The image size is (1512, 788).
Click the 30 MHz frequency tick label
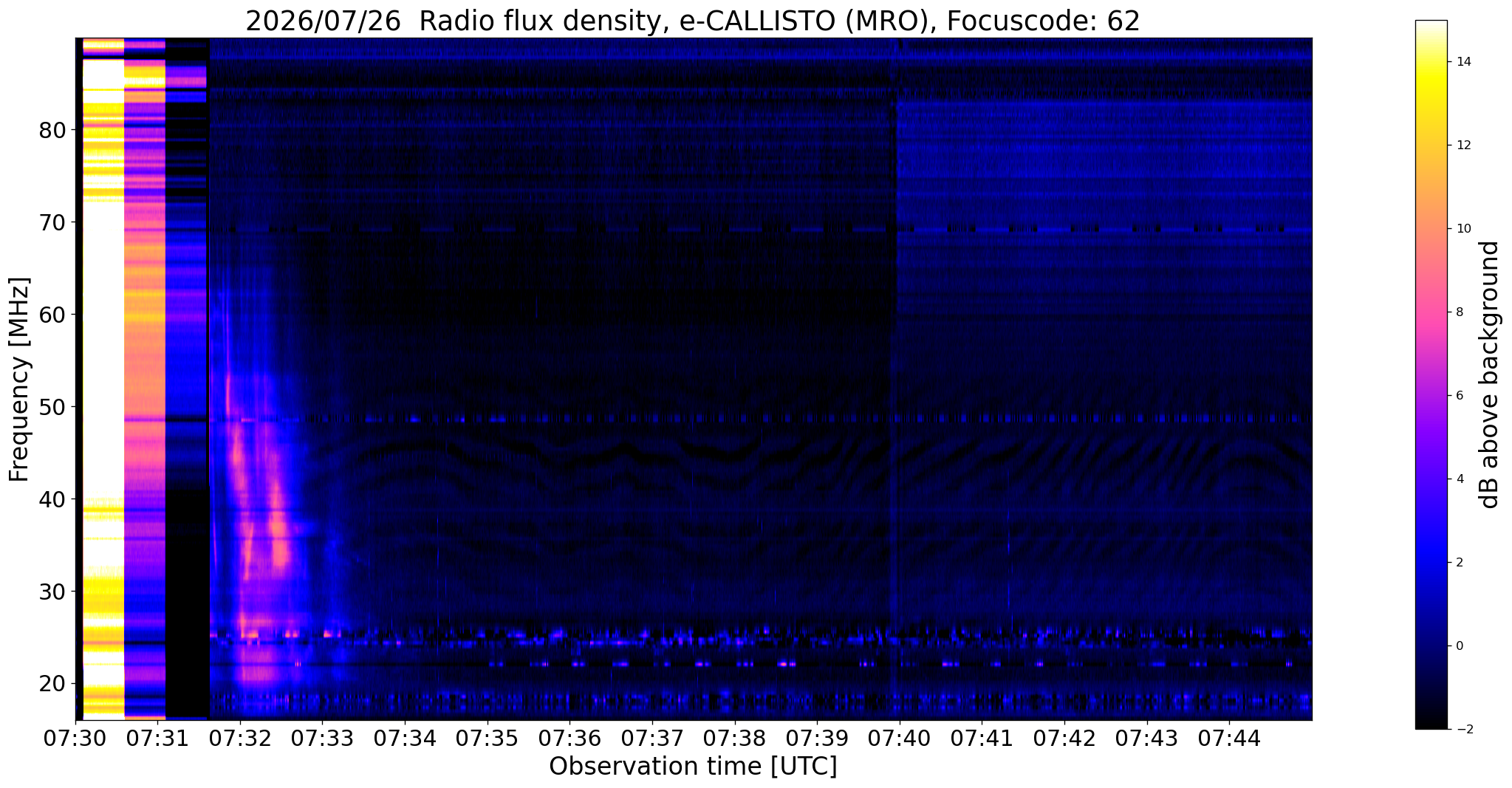pos(52,592)
